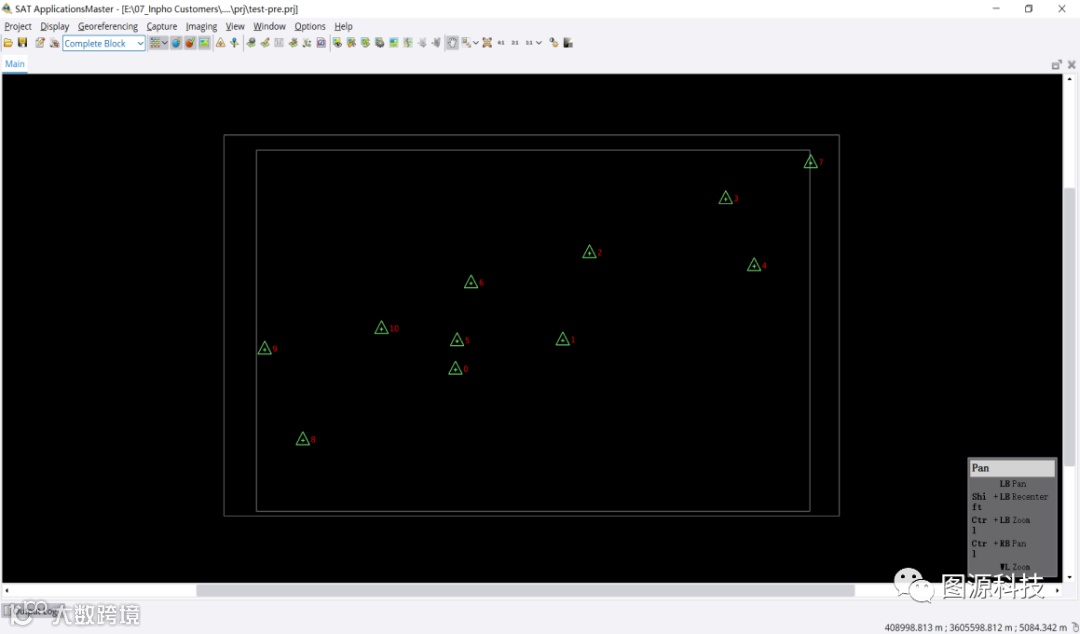Screen dimensions: 1080x634
Task: Float the Main view with undock icon
Action: (x=1057, y=64)
